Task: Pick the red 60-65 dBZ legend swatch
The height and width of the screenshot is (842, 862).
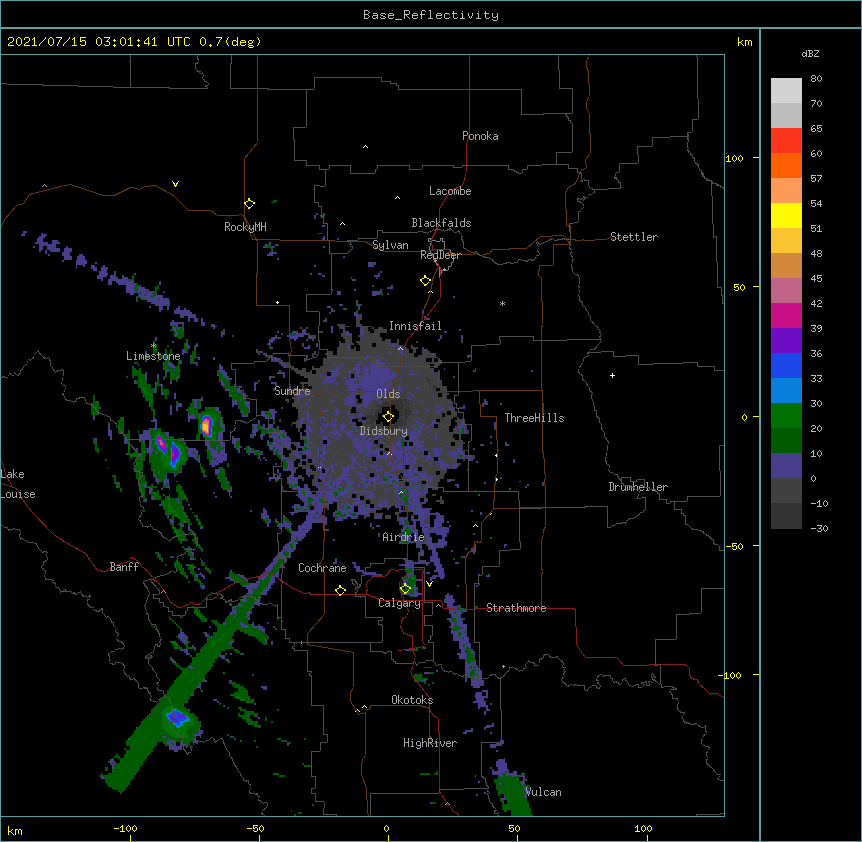Action: tap(786, 141)
